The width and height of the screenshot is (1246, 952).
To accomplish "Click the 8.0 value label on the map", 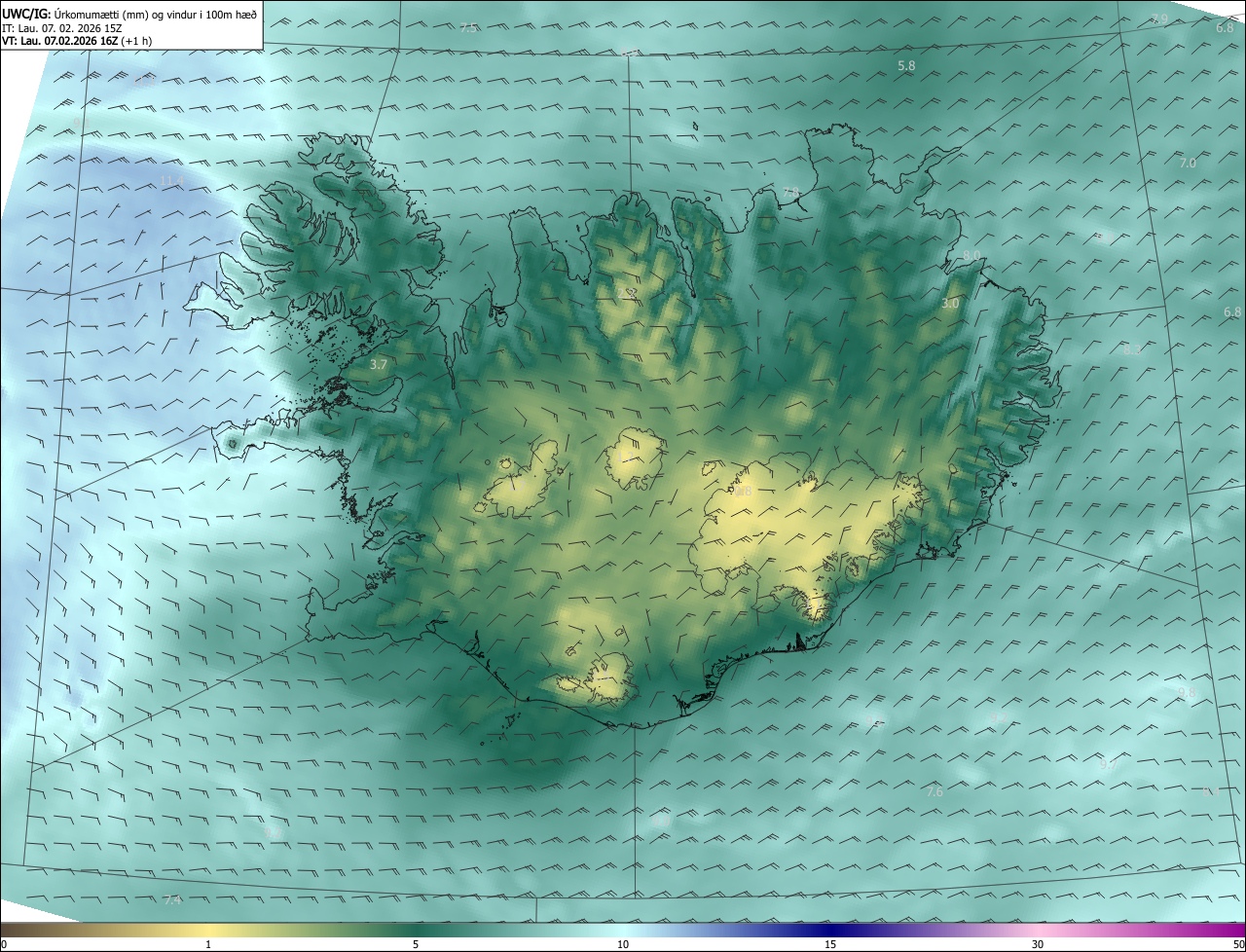I will tap(971, 255).
